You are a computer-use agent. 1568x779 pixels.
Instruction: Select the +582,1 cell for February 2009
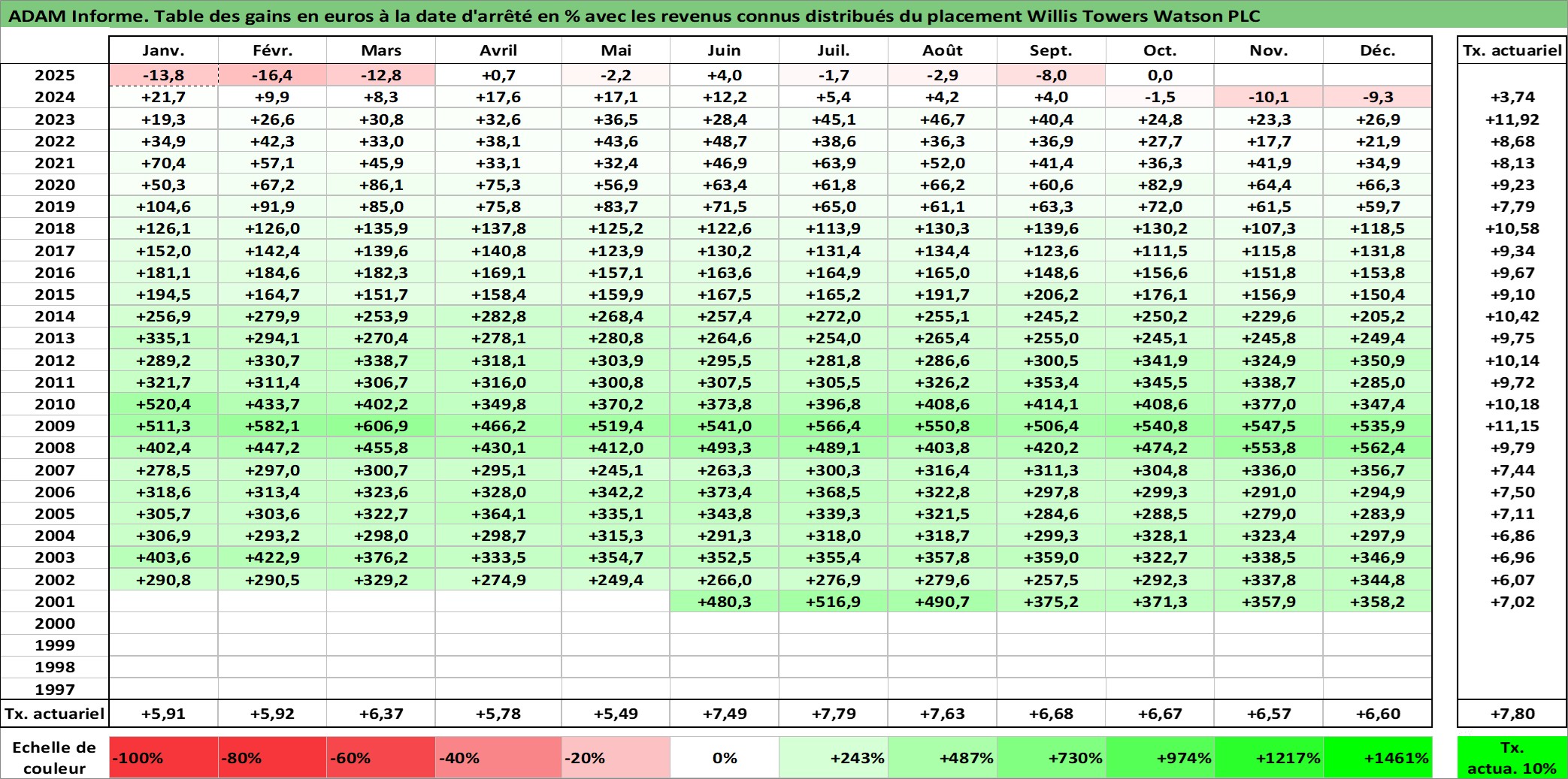[x=272, y=426]
